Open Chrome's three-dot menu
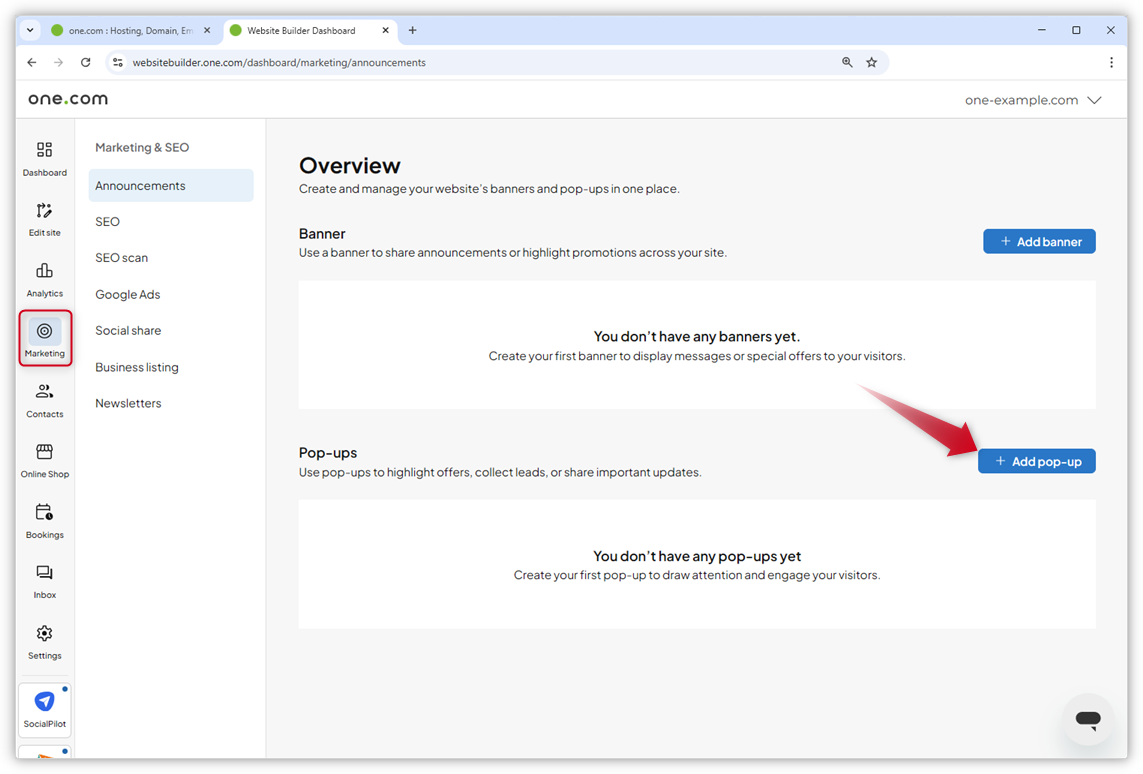Screen dimensions: 1143x774 pyautogui.click(x=1111, y=62)
